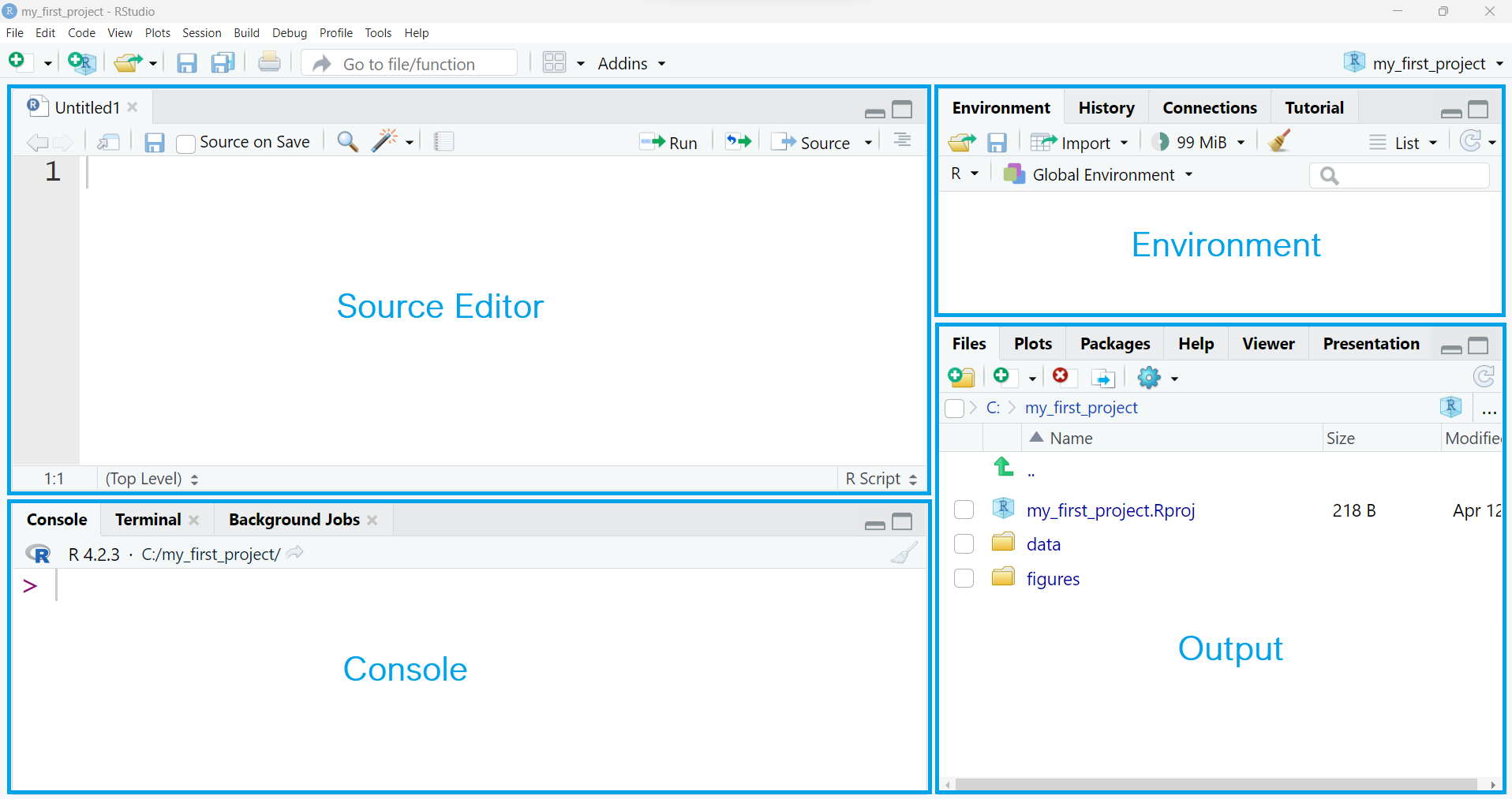Open Find/Replace magnifier in source editor

click(347, 142)
